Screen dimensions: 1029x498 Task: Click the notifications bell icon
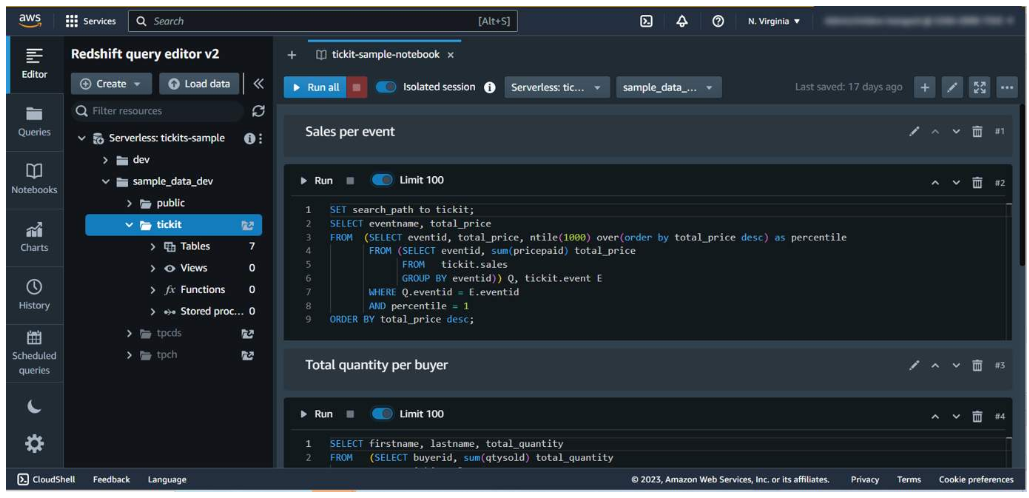(682, 21)
